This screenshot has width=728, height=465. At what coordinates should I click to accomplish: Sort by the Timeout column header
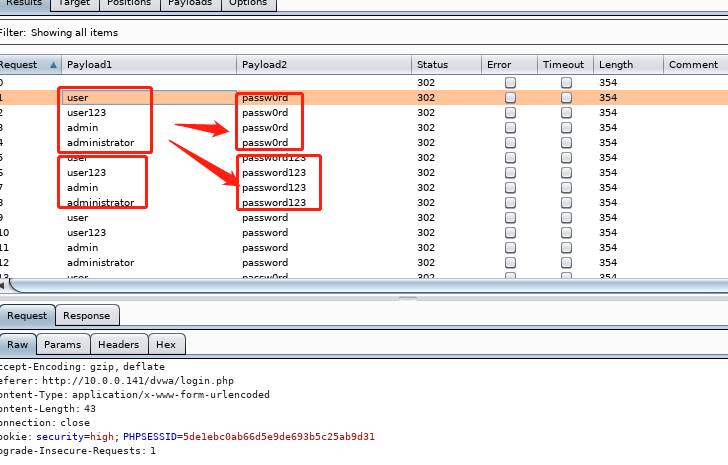click(x=566, y=65)
